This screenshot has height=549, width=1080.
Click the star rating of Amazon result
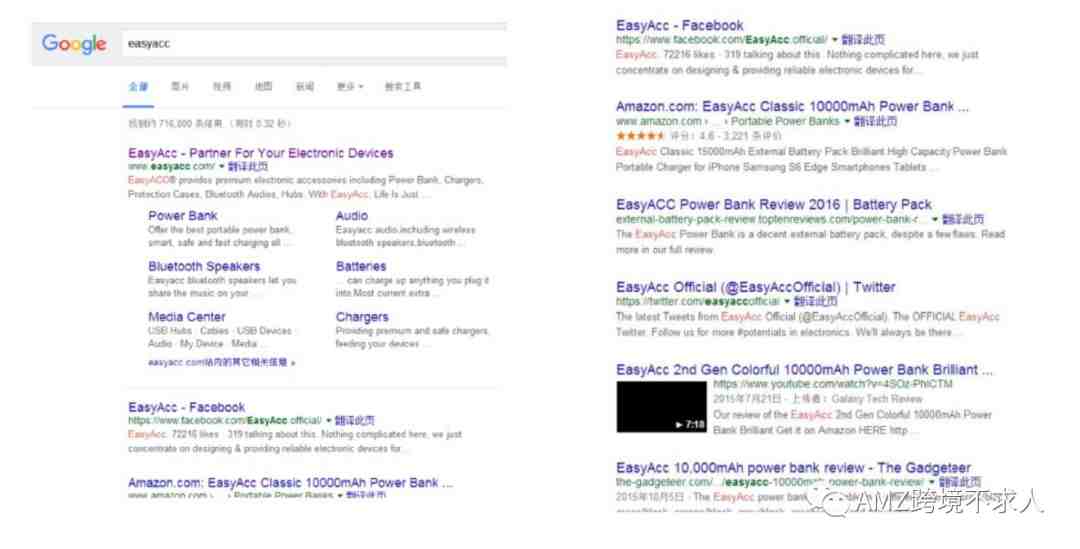640,136
